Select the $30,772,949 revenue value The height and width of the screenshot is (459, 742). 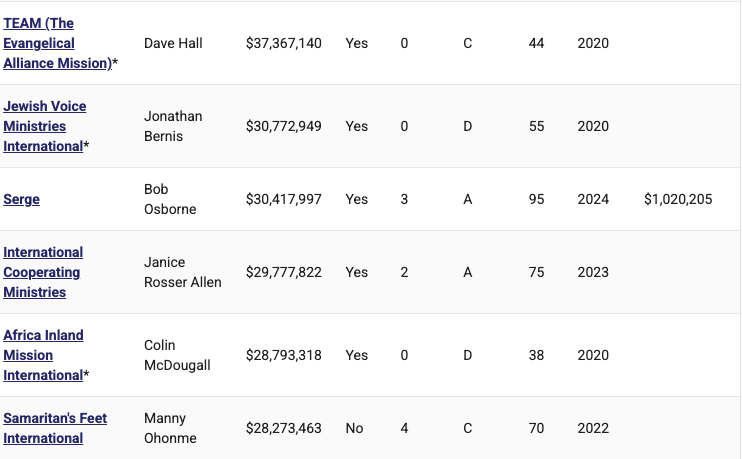click(x=283, y=126)
